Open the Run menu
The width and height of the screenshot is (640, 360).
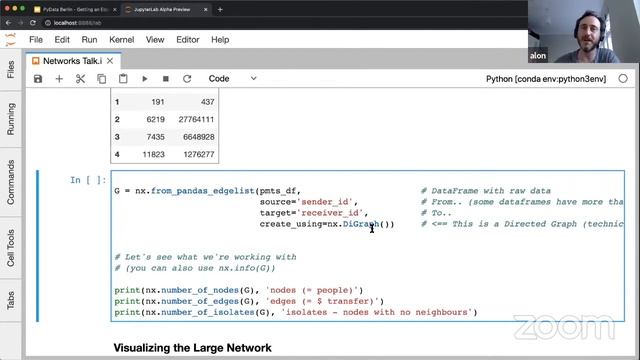pos(89,40)
